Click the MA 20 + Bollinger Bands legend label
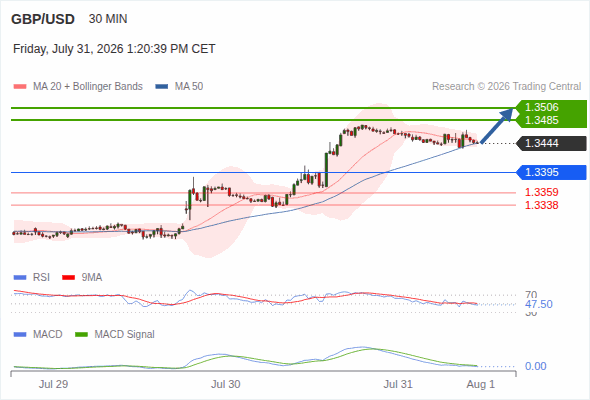The image size is (590, 400). 88,87
